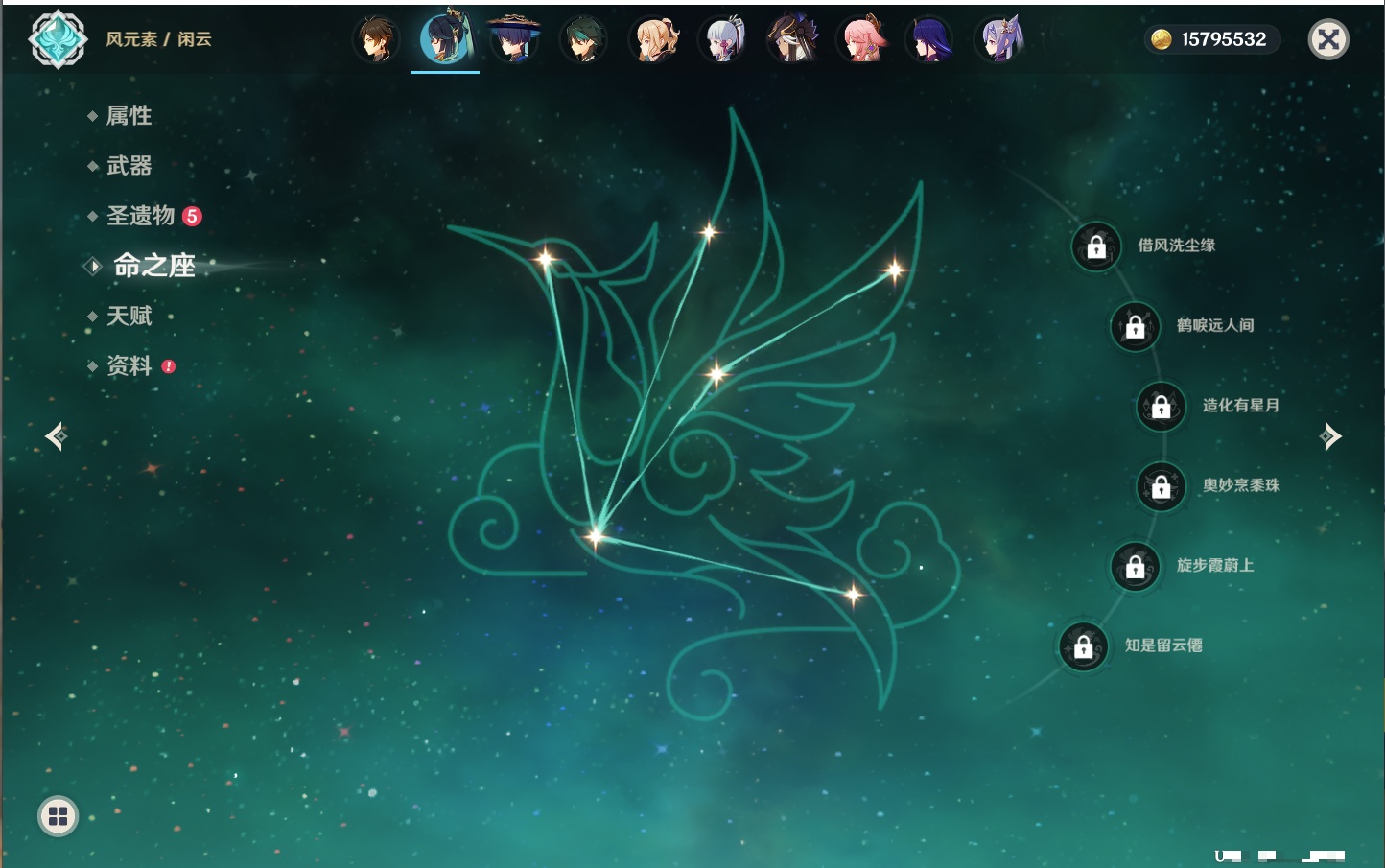Pick Raiden Shogun's character portrait
The height and width of the screenshot is (868, 1385).
pyautogui.click(x=930, y=40)
